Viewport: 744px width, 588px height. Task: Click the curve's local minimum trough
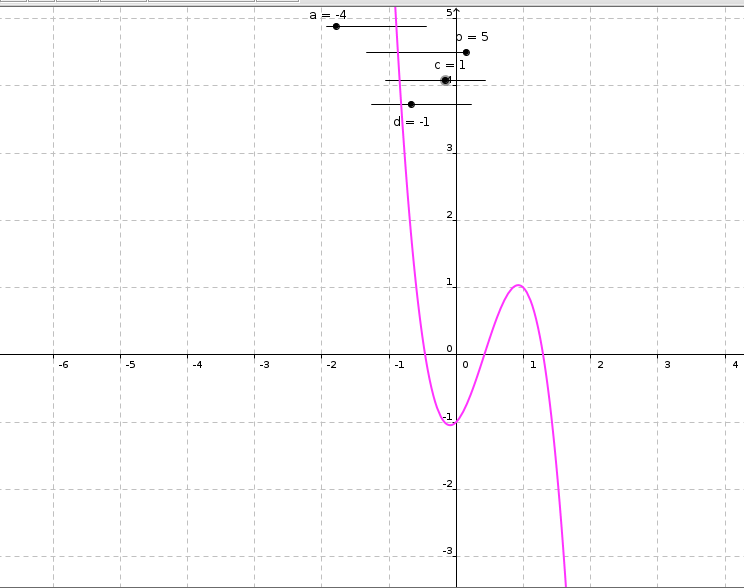[x=450, y=423]
